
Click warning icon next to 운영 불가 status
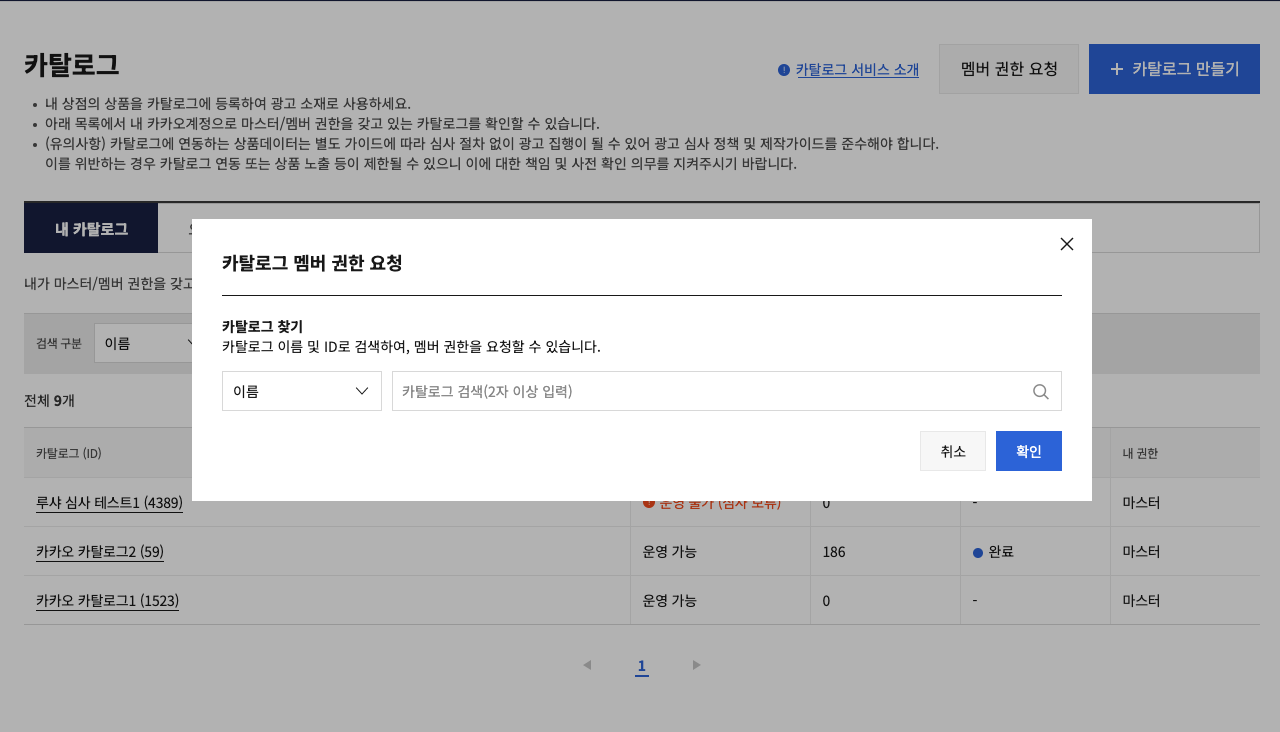pos(648,504)
